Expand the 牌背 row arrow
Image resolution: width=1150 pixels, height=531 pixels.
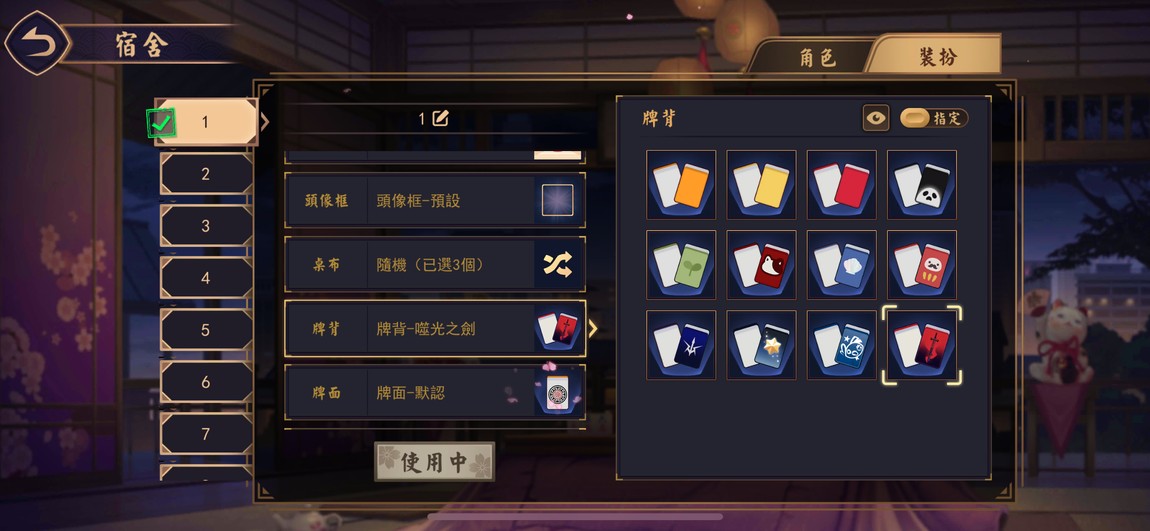click(x=593, y=329)
